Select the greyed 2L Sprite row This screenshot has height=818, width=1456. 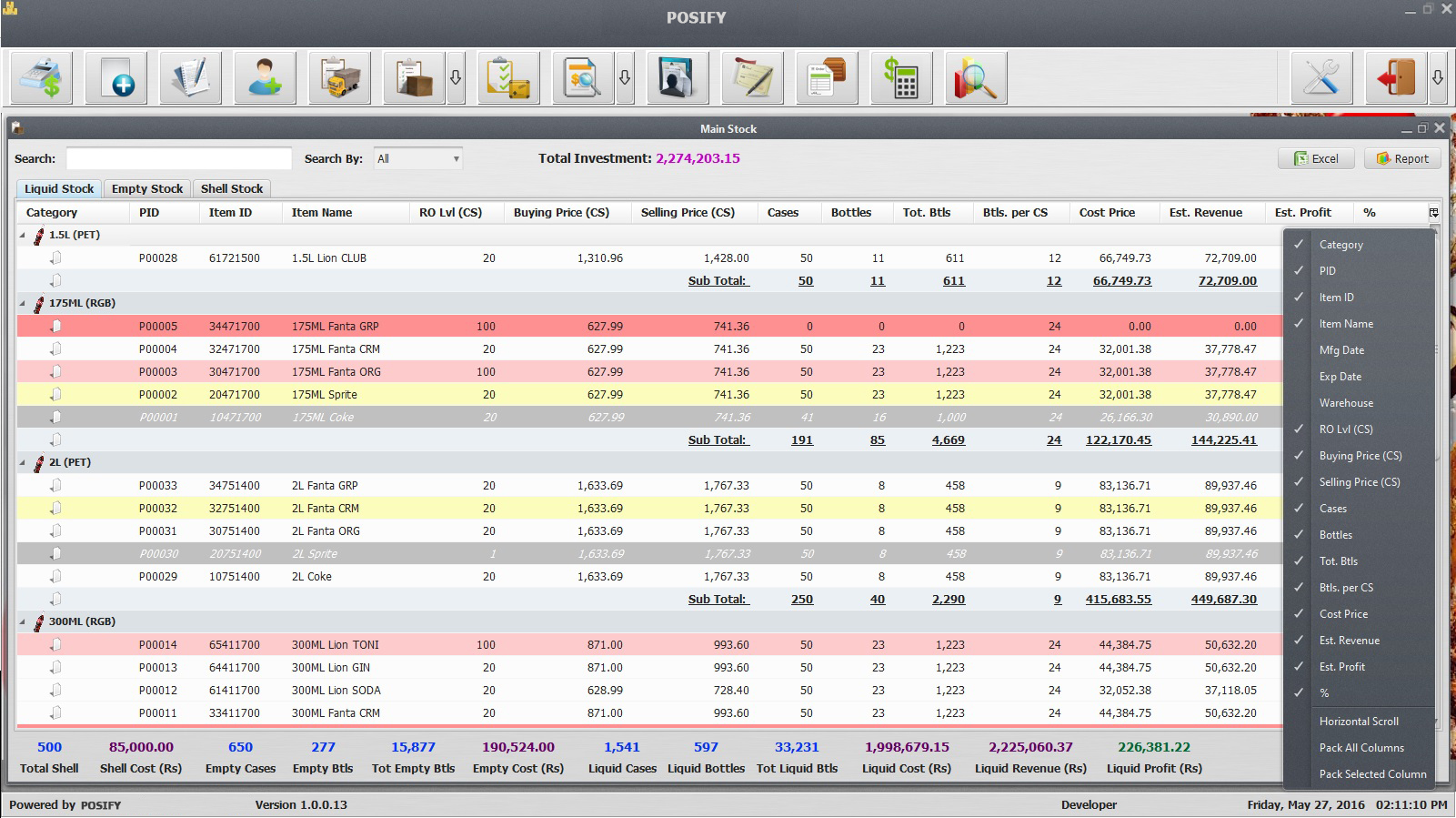(x=649, y=554)
